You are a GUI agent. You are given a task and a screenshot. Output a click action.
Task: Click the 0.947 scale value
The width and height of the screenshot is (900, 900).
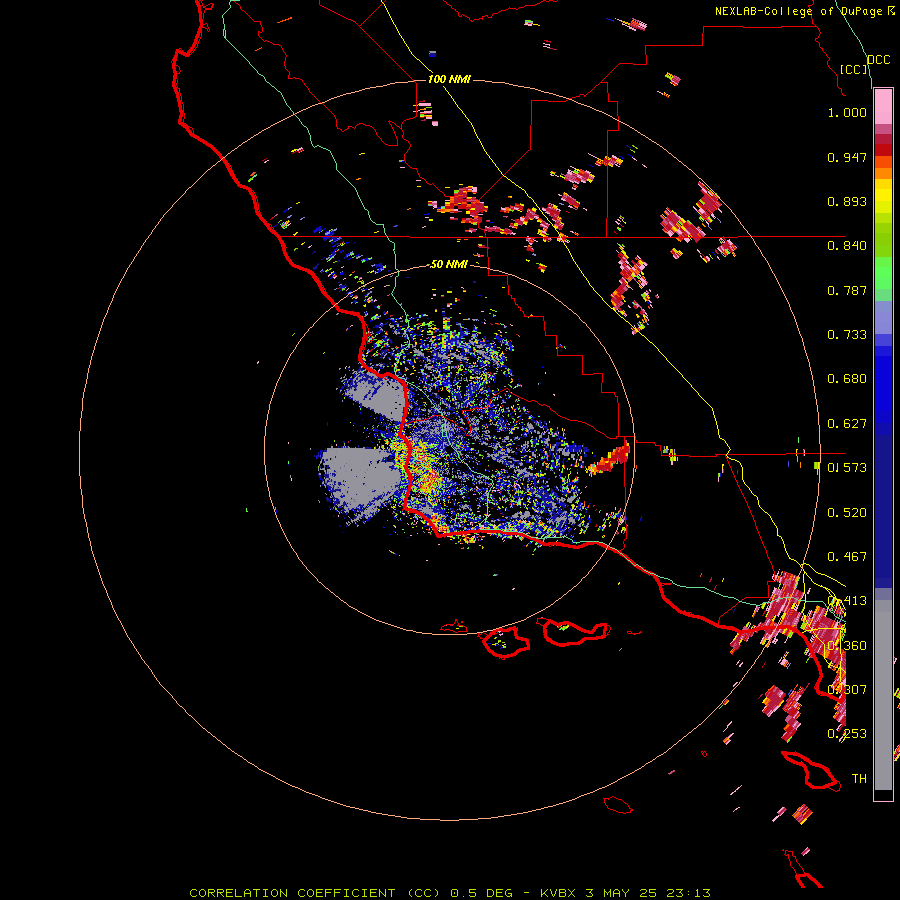847,157
